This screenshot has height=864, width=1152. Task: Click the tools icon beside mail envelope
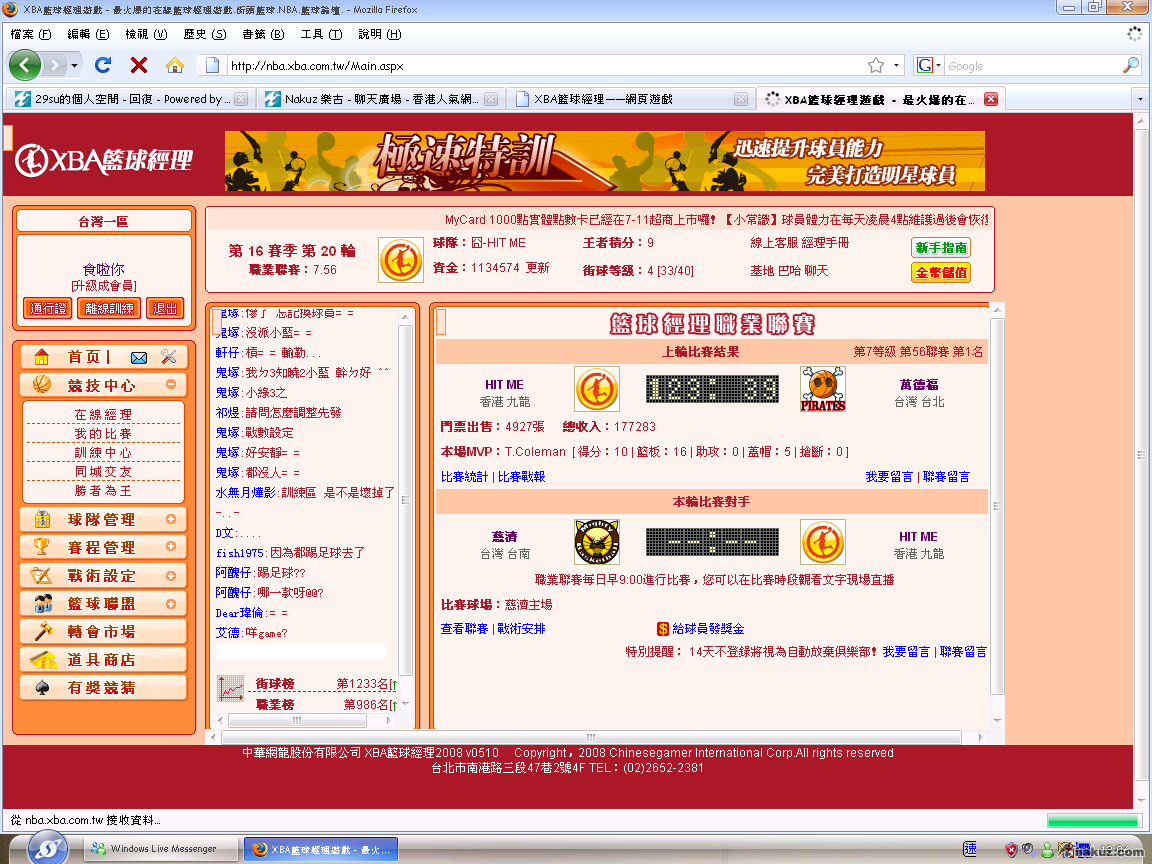pos(168,357)
